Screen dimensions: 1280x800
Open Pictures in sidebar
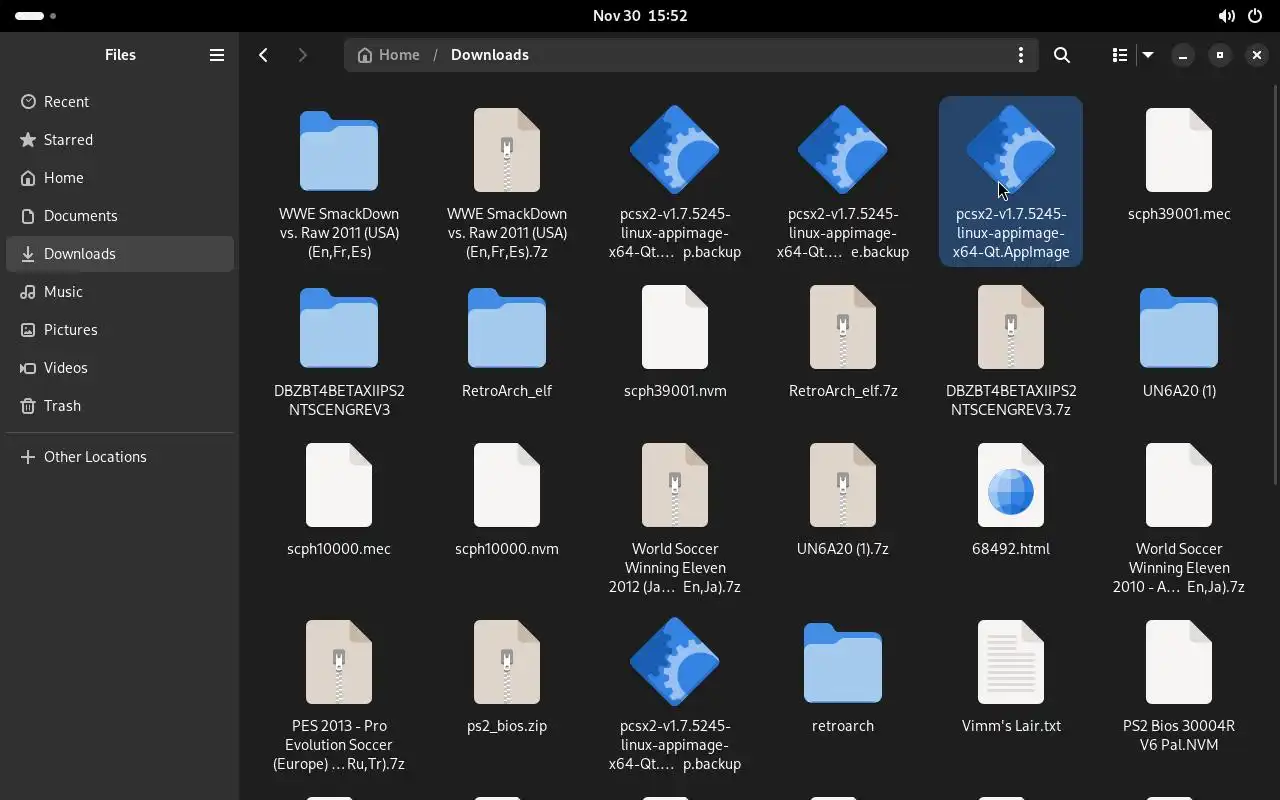click(x=120, y=330)
